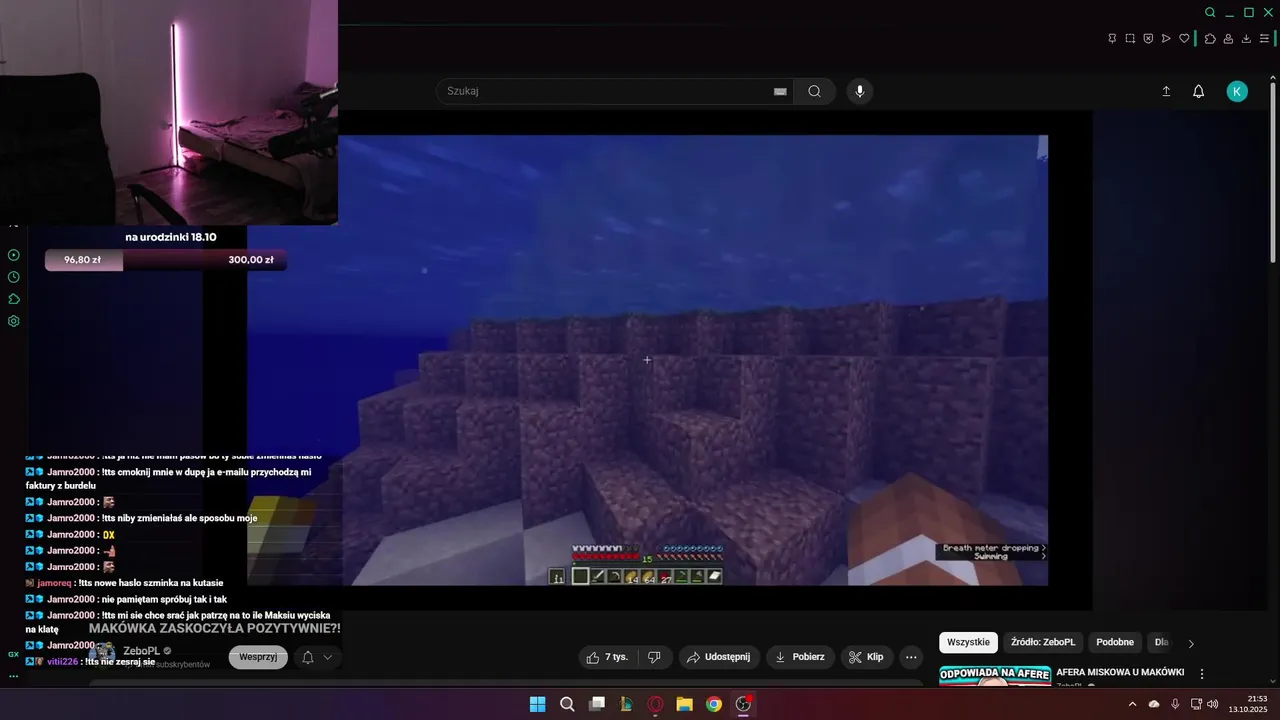Open OBS Studio from taskbar

coord(743,704)
